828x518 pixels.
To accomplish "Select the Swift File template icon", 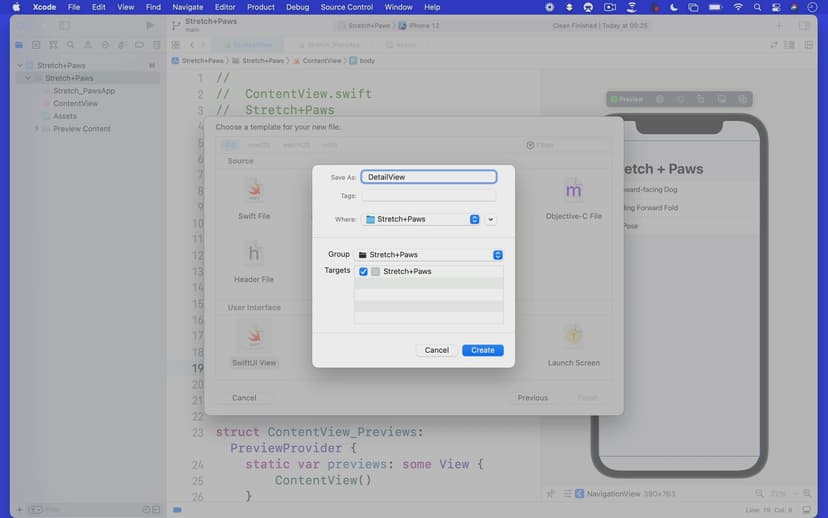I will coord(254,190).
